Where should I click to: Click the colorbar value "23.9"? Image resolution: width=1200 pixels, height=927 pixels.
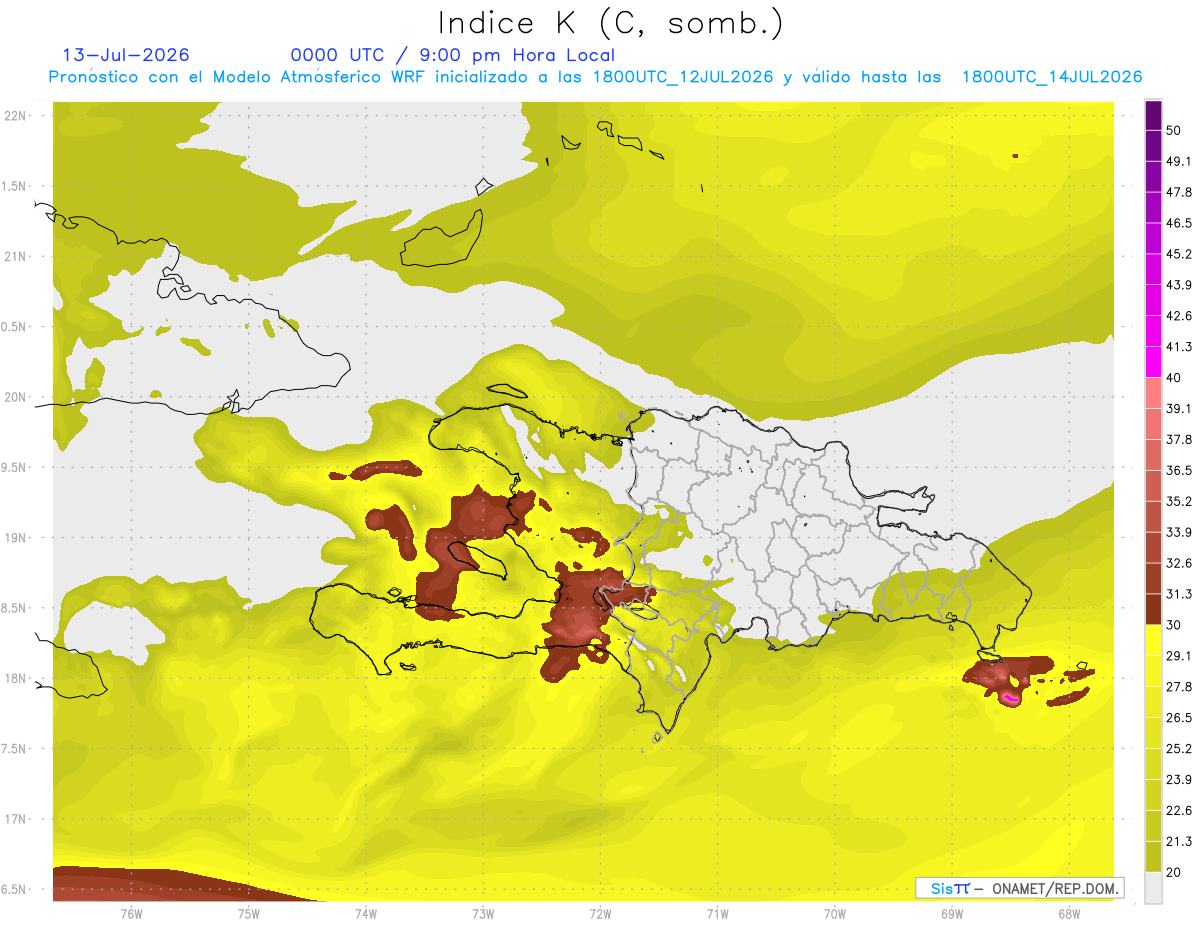[1179, 779]
